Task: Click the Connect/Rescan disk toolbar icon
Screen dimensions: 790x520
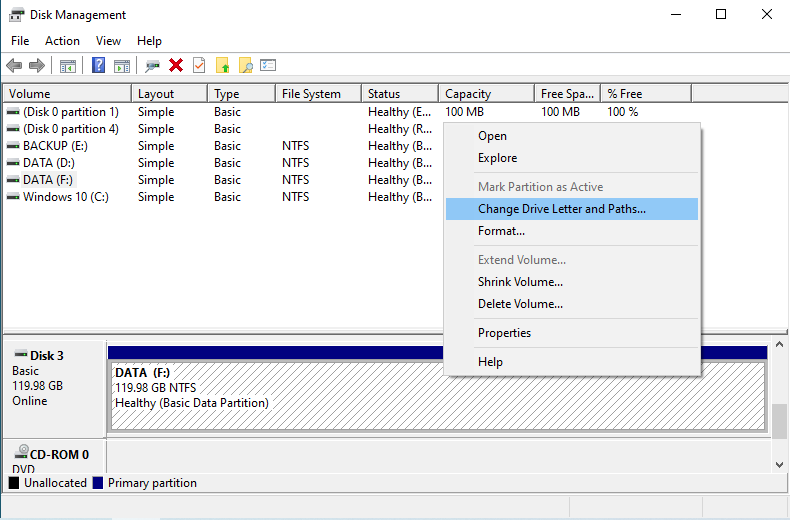Action: [x=152, y=66]
